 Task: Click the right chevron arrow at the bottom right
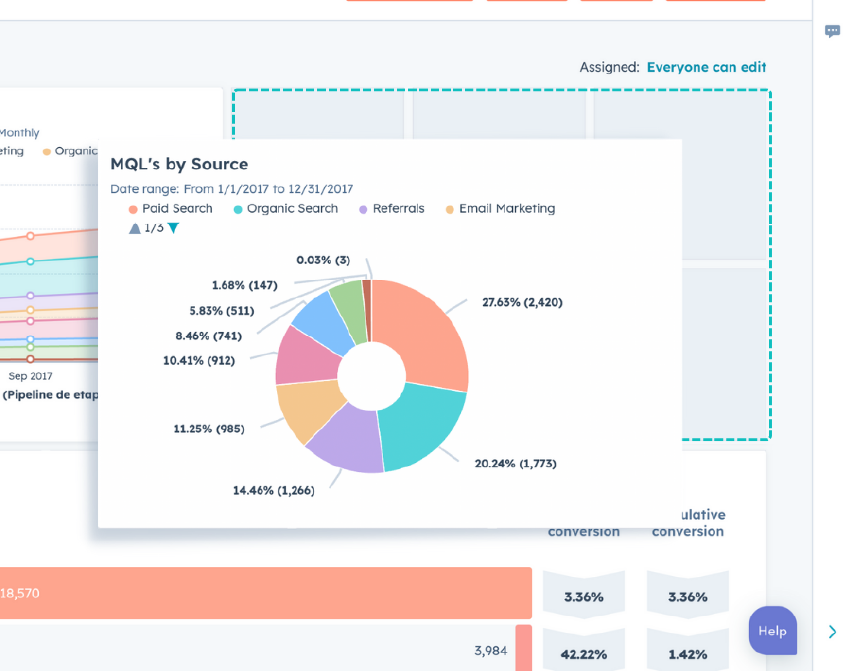(x=832, y=632)
